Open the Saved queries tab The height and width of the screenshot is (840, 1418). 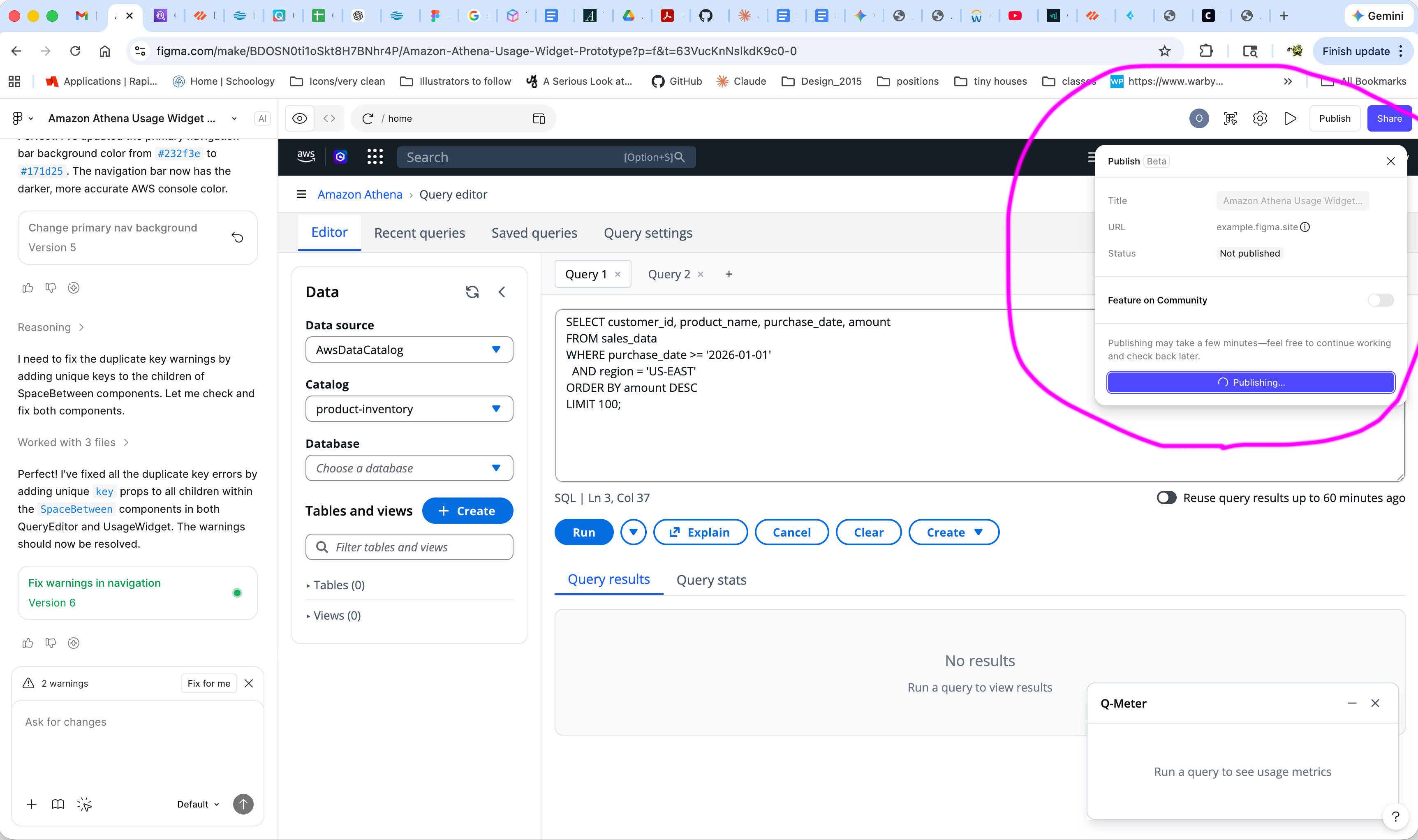pyautogui.click(x=534, y=233)
